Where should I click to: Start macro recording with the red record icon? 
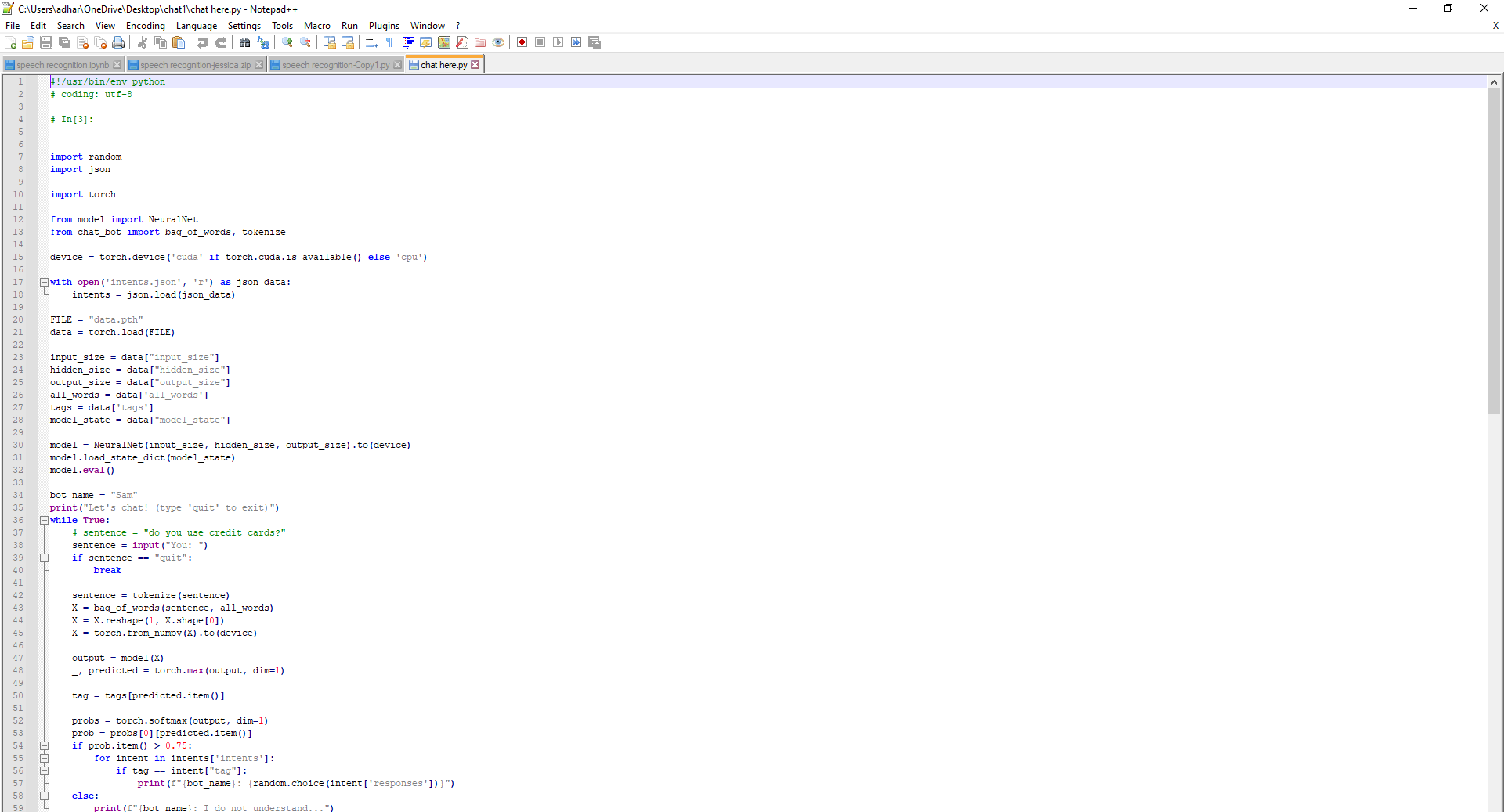(x=522, y=42)
